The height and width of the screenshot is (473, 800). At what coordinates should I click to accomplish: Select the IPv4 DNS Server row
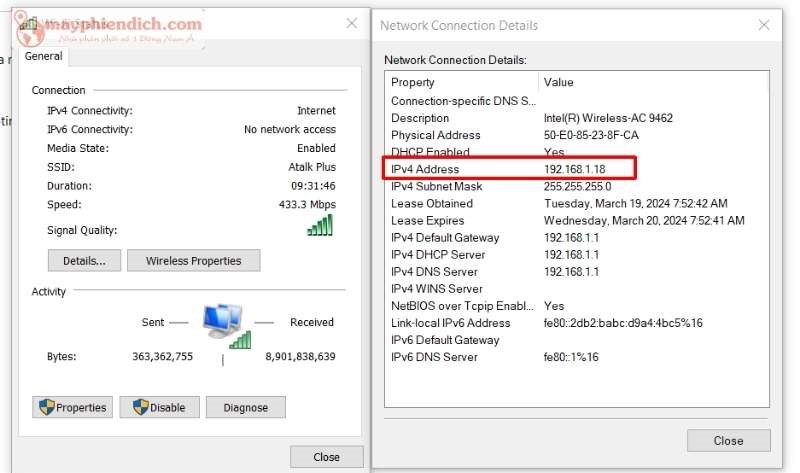tap(577, 271)
